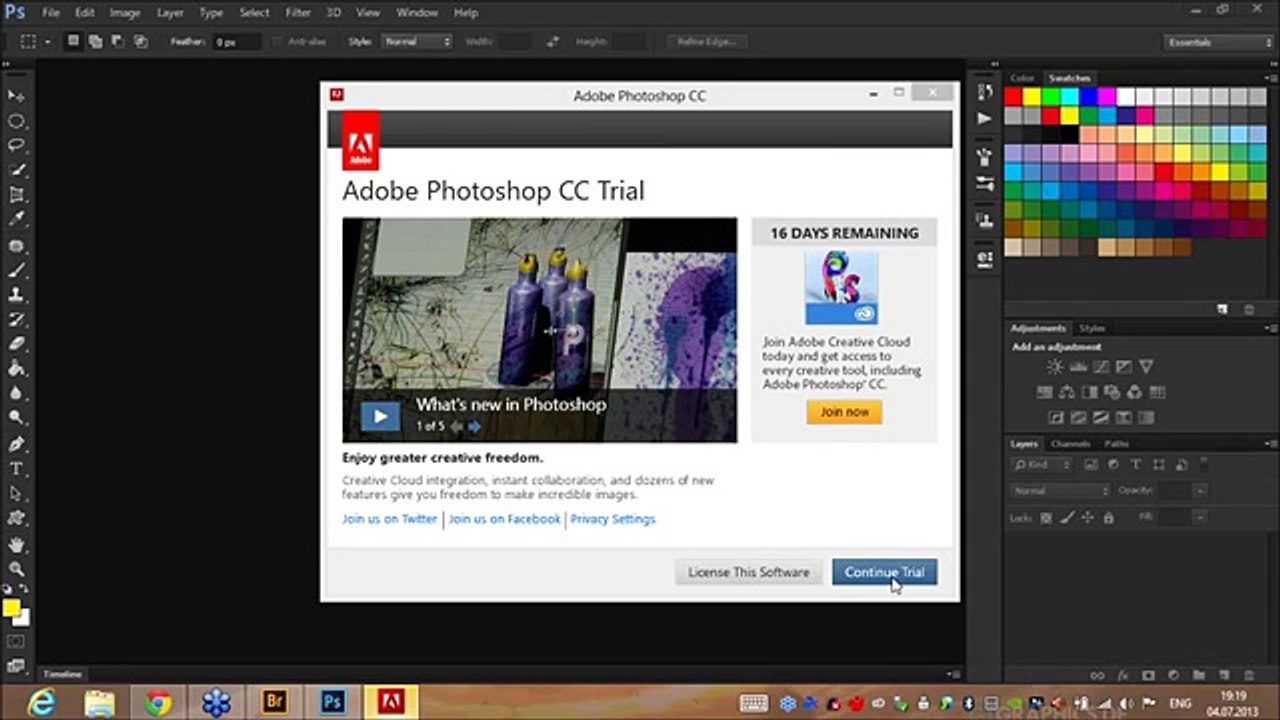Screen dimensions: 1280x720
Task: Click the swap width and height icon
Action: click(552, 42)
